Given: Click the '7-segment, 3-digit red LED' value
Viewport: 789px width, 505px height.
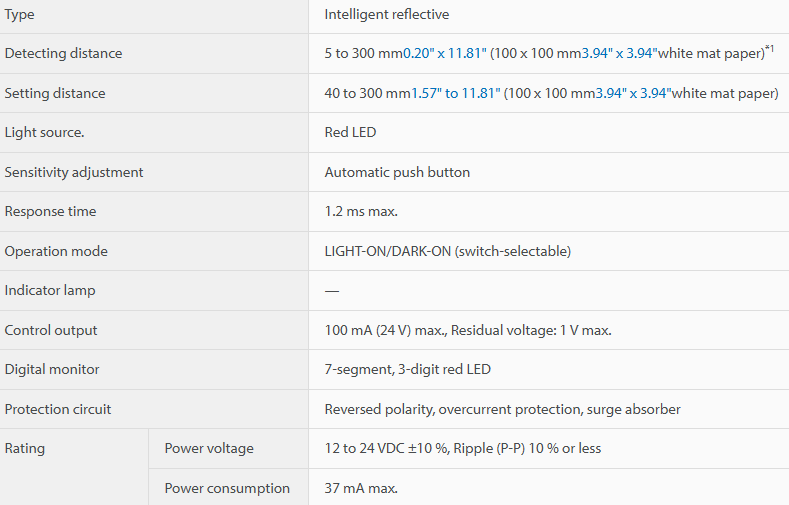Looking at the screenshot, I should [408, 369].
